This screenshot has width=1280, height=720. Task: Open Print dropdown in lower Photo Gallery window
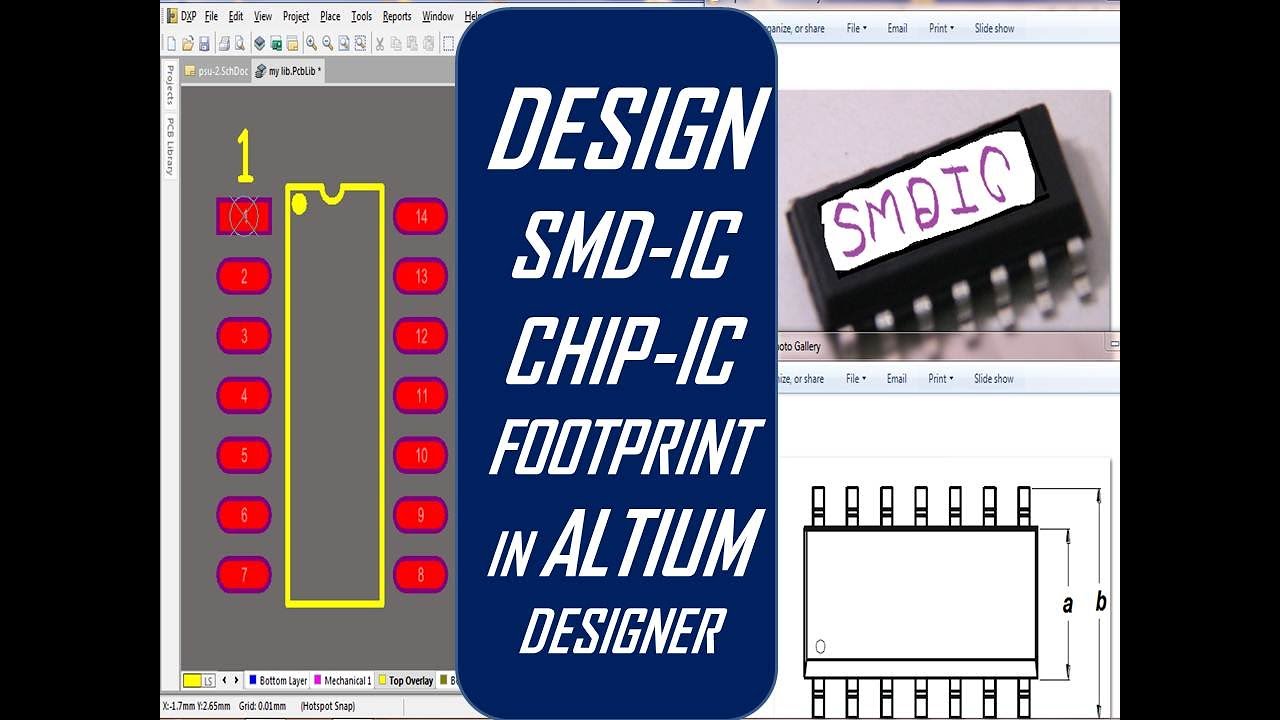941,378
